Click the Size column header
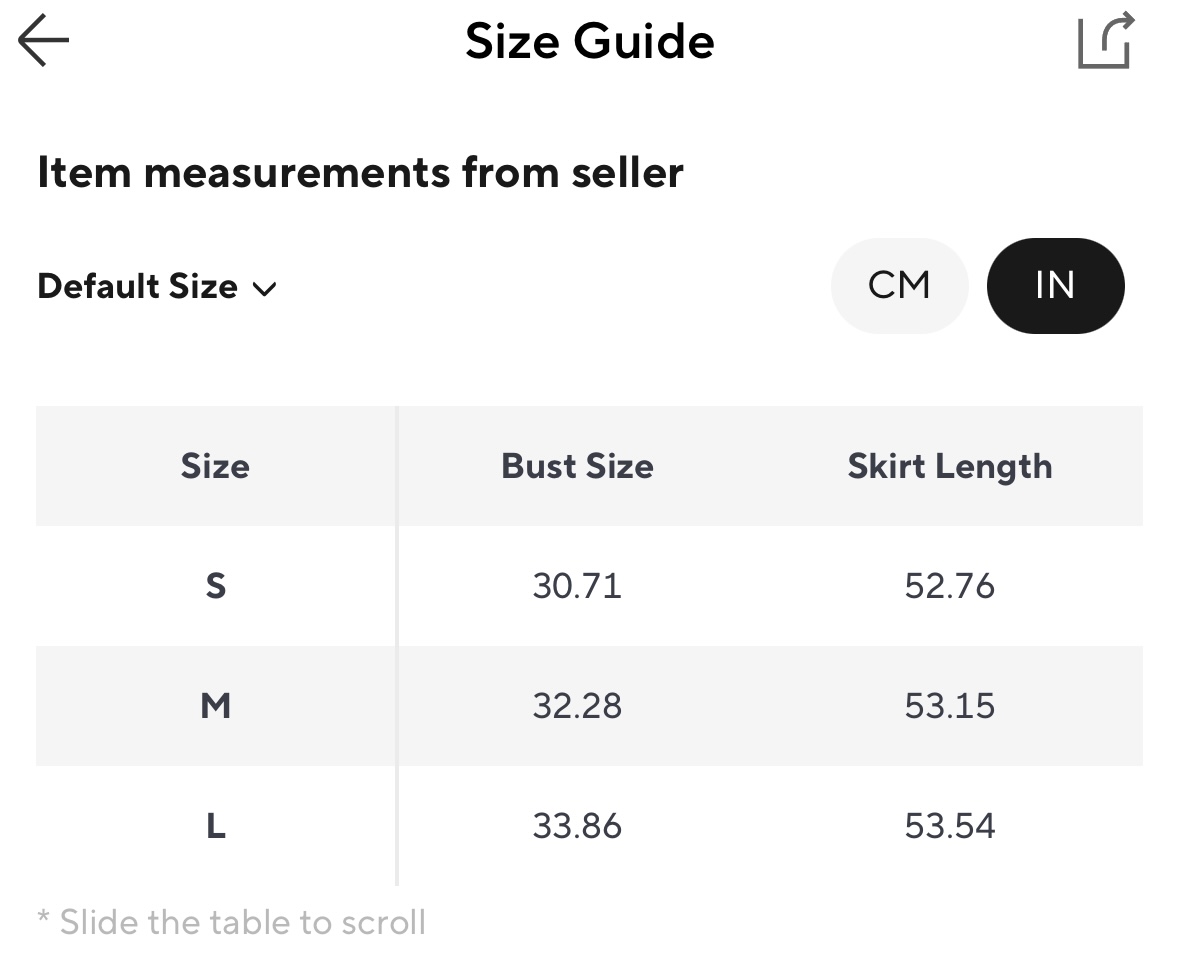 pyautogui.click(x=215, y=466)
